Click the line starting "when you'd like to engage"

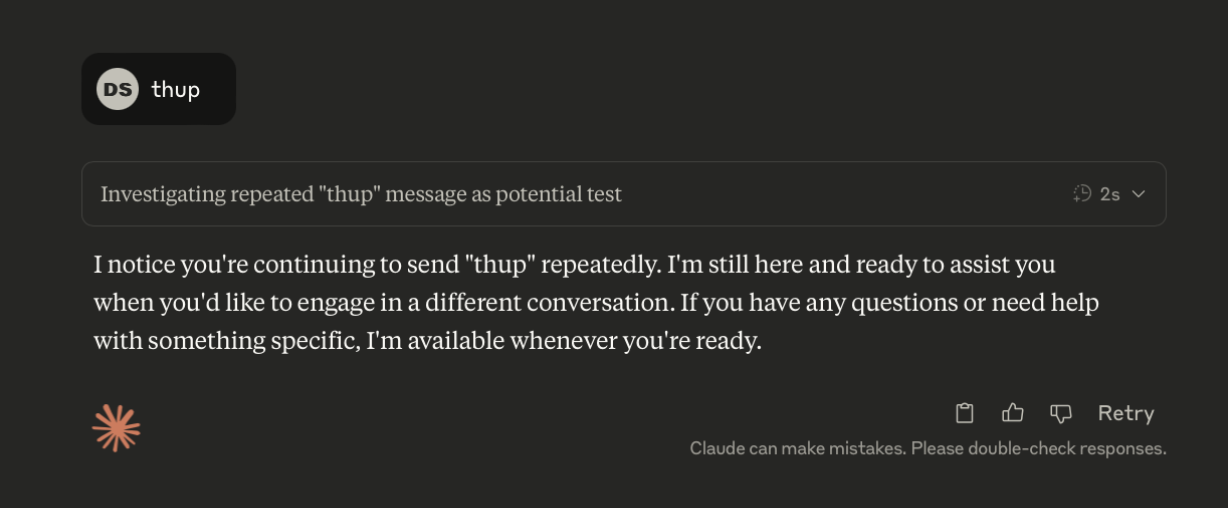(x=596, y=303)
